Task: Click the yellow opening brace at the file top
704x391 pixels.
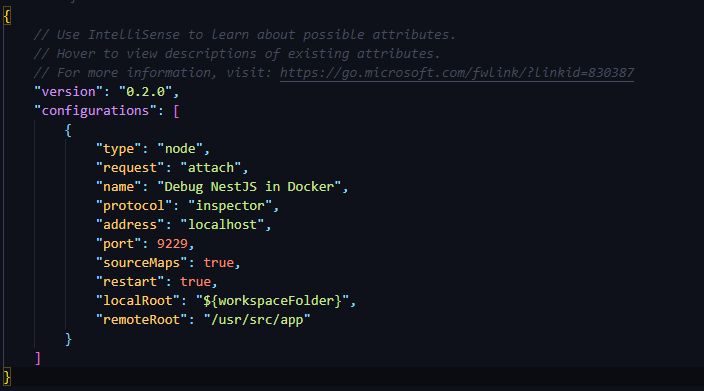Action: point(7,17)
